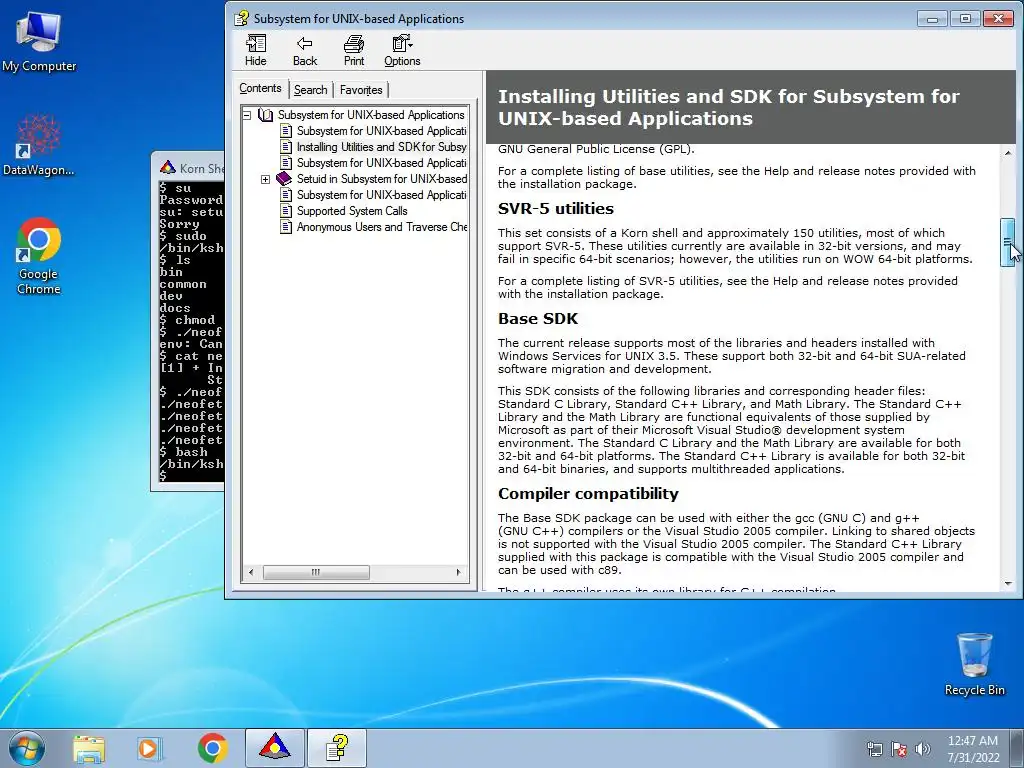Click page icon beside Supported System Calls
The image size is (1024, 768).
(x=285, y=211)
